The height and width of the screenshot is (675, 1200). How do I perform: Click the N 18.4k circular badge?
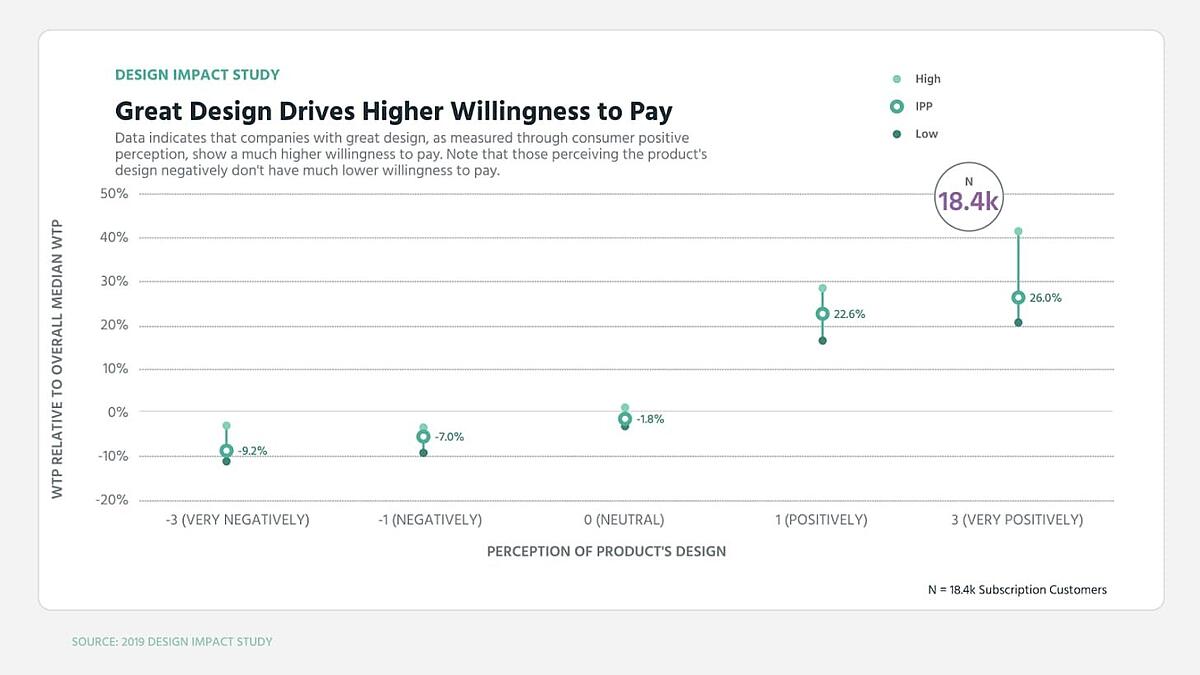click(968, 197)
